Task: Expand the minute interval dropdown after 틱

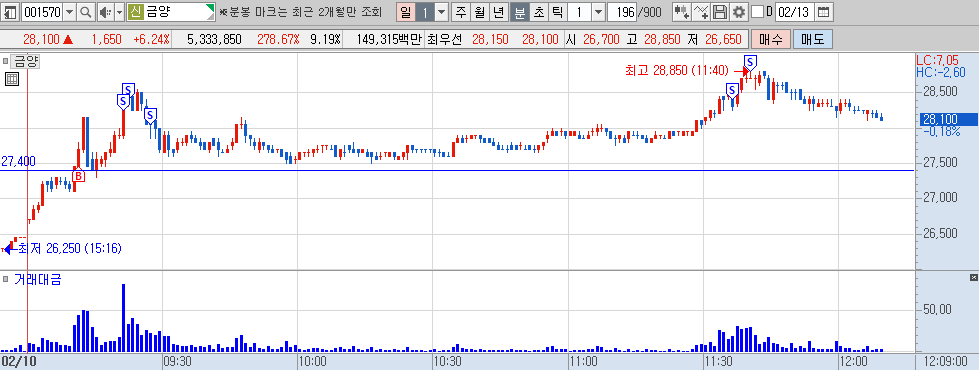Action: pos(598,12)
